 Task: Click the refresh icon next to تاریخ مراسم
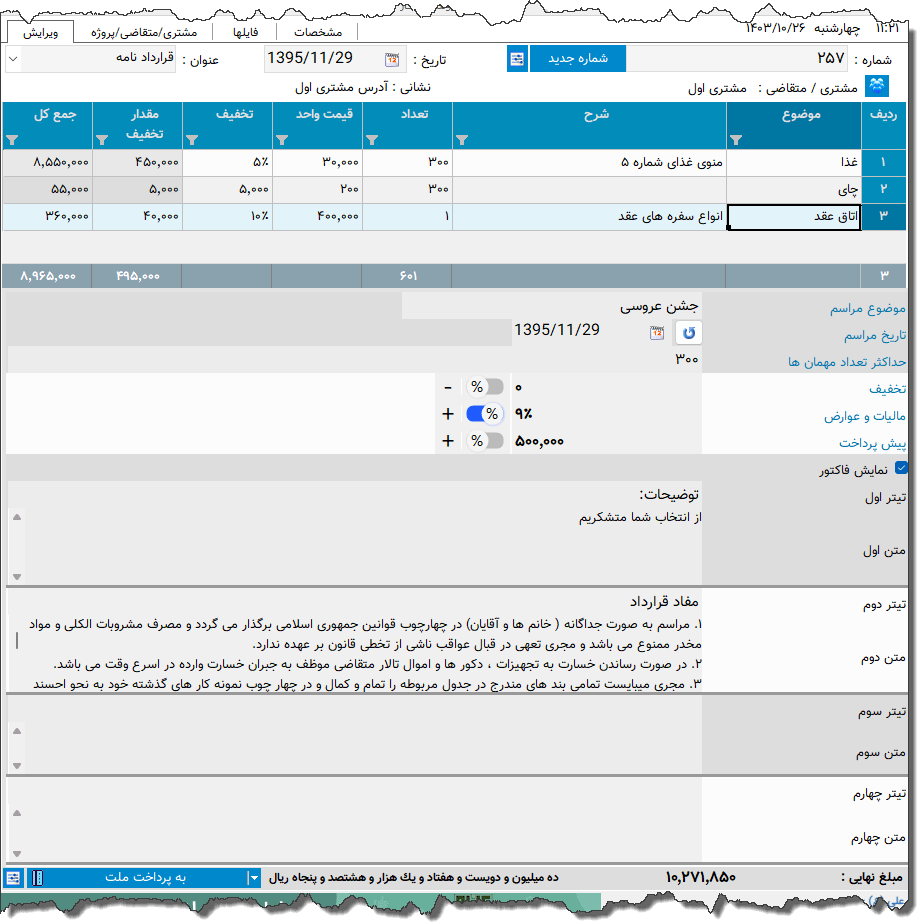coord(688,333)
